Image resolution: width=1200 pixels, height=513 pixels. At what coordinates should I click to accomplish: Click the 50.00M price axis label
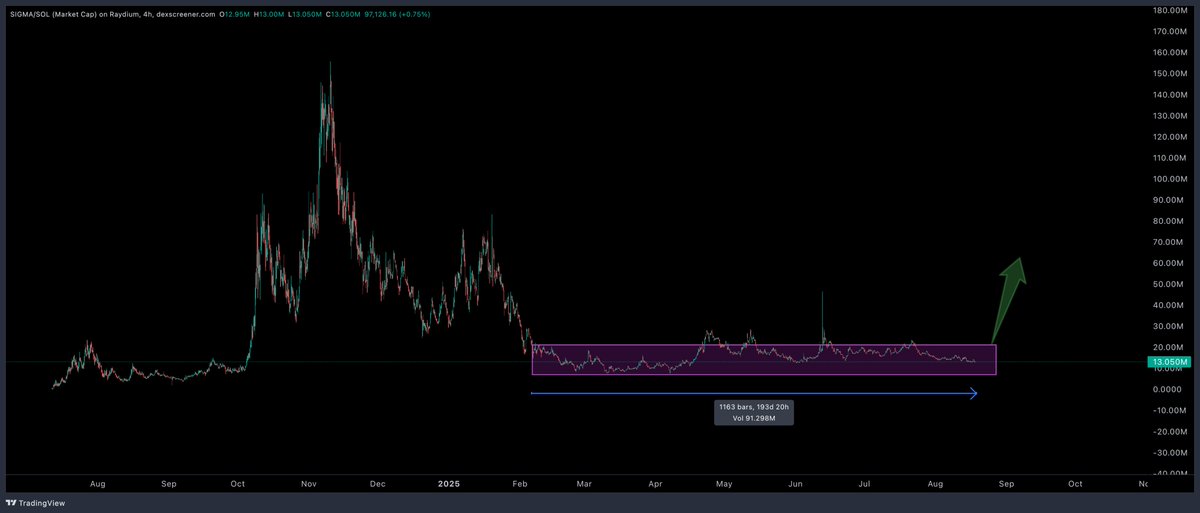point(1166,284)
